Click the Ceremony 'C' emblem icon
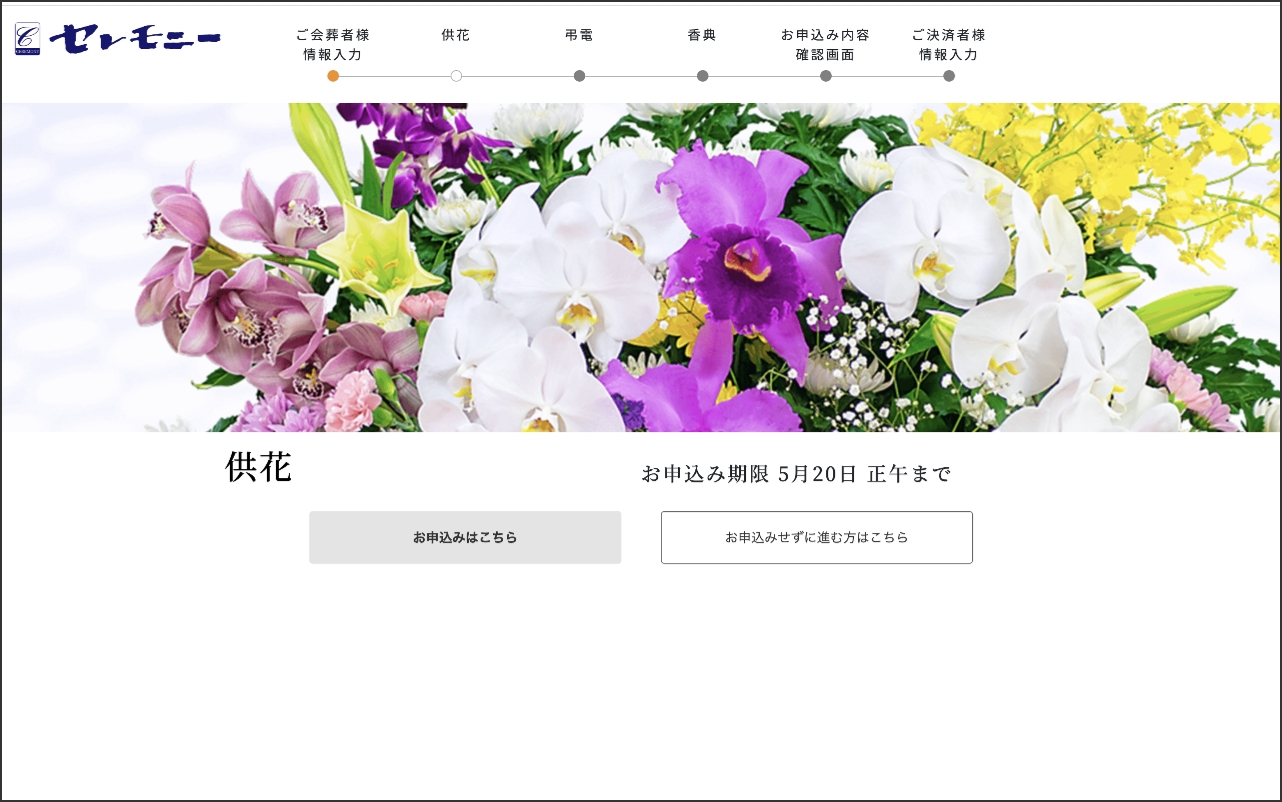Screen dimensions: 1282x802 pos(28,39)
